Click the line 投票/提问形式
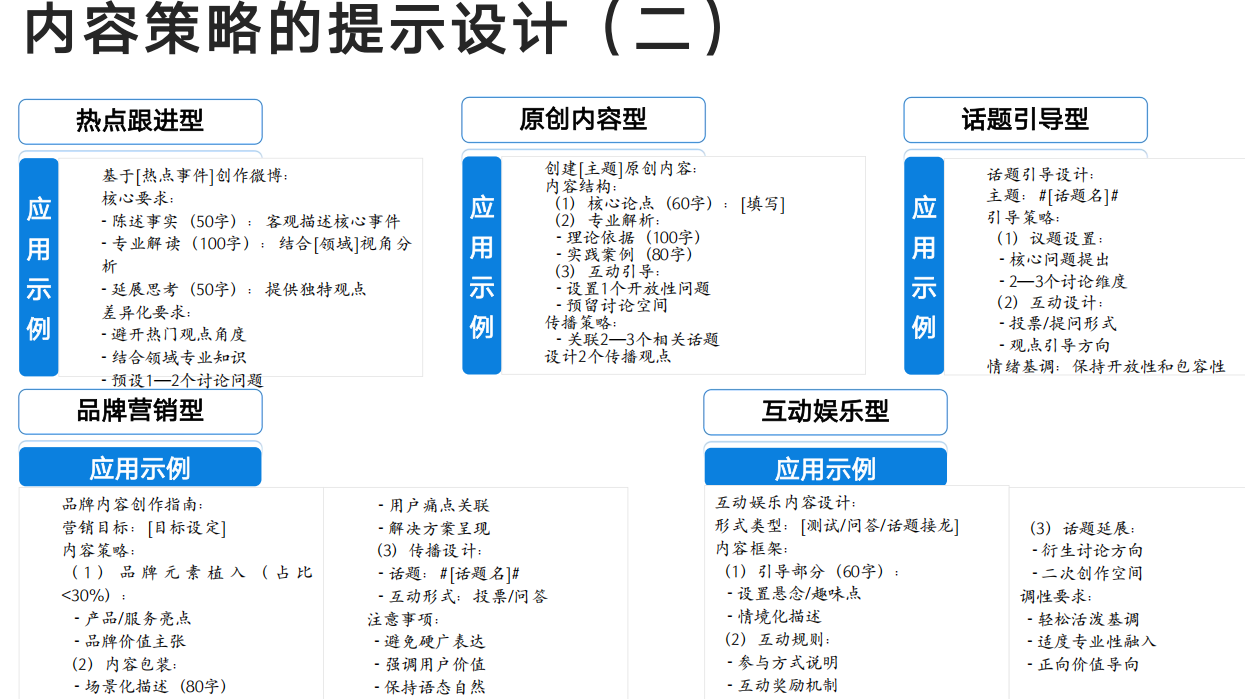Screen dimensions: 1245x699 [1057, 324]
